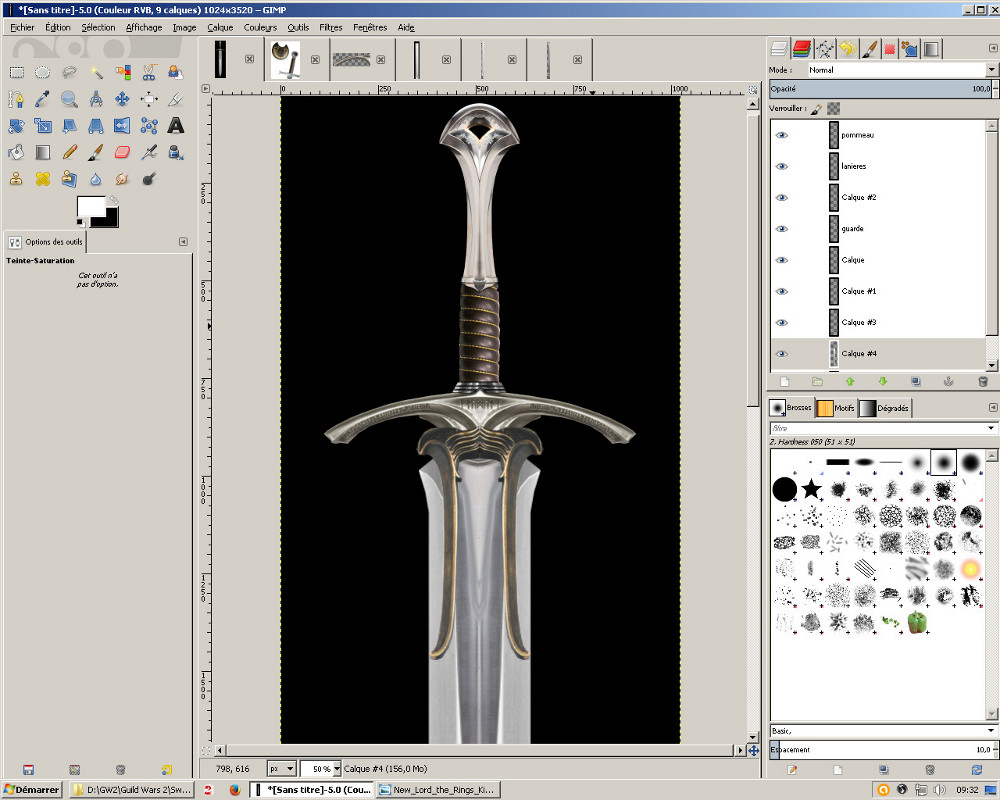
Task: Select the Flip tool
Action: coord(122,126)
